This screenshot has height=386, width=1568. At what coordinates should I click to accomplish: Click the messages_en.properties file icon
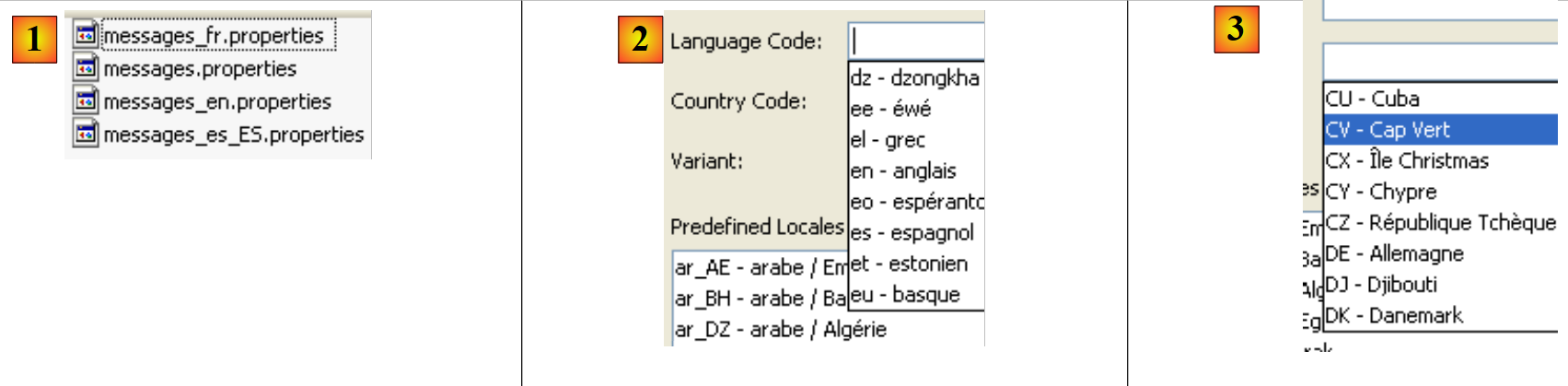(86, 101)
